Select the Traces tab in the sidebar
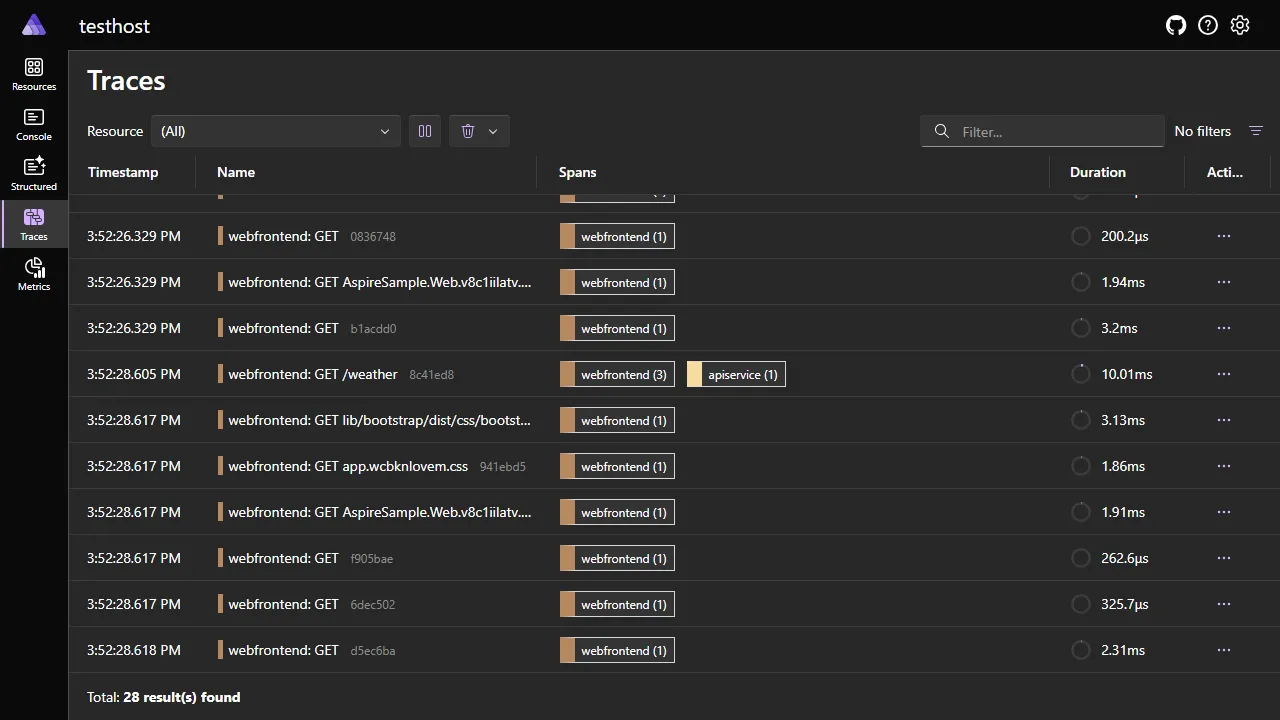The width and height of the screenshot is (1280, 720). click(x=33, y=223)
